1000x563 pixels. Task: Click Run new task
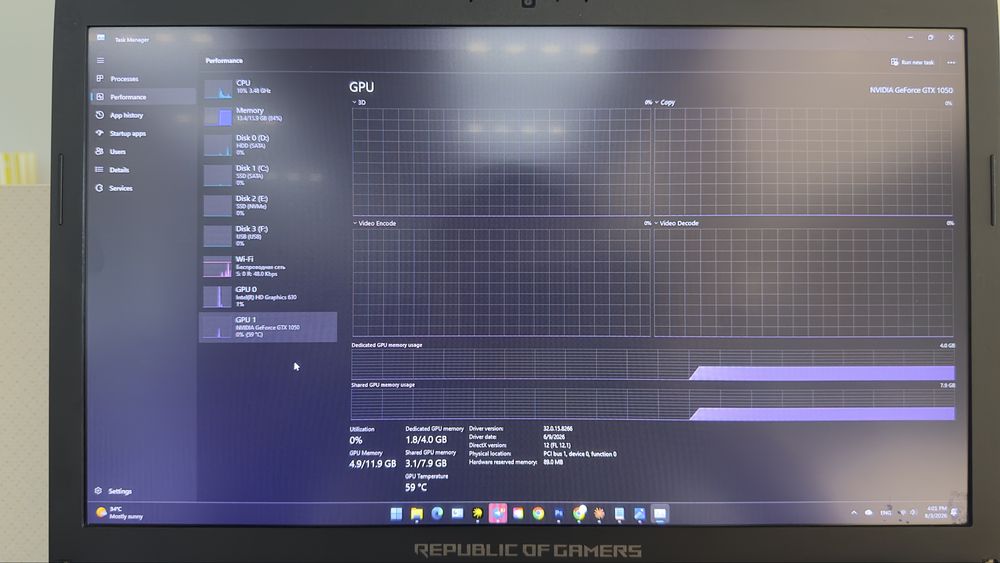click(912, 62)
